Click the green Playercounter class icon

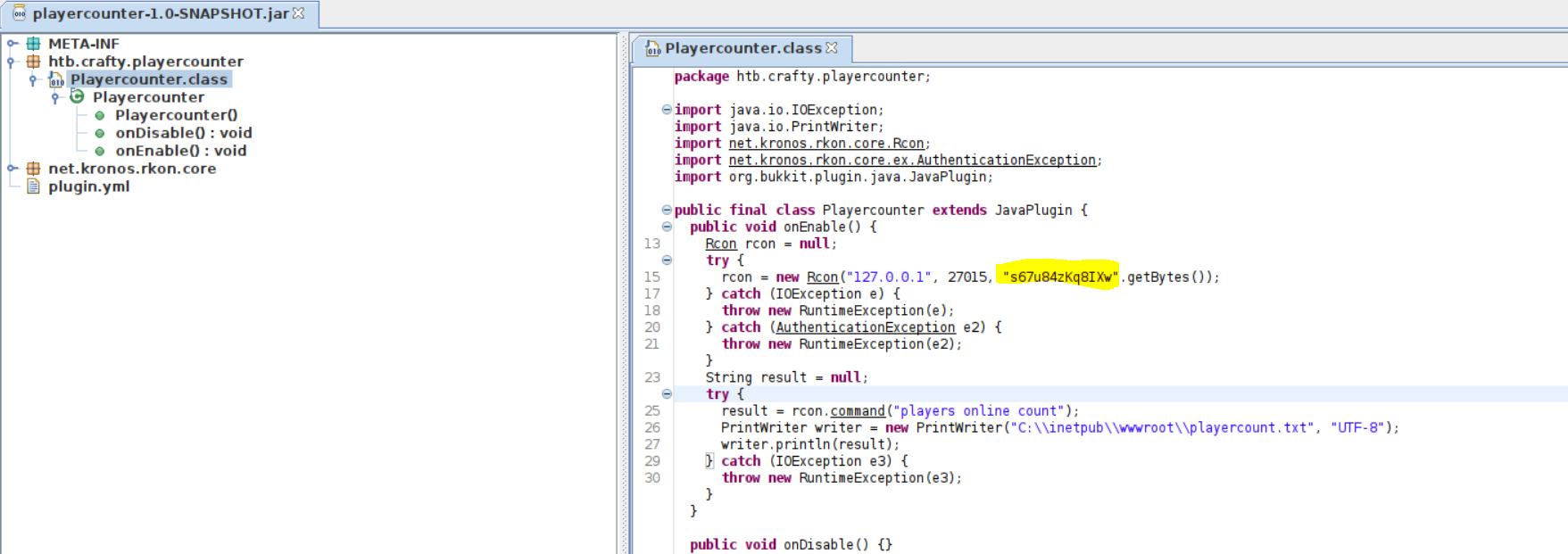point(78,97)
